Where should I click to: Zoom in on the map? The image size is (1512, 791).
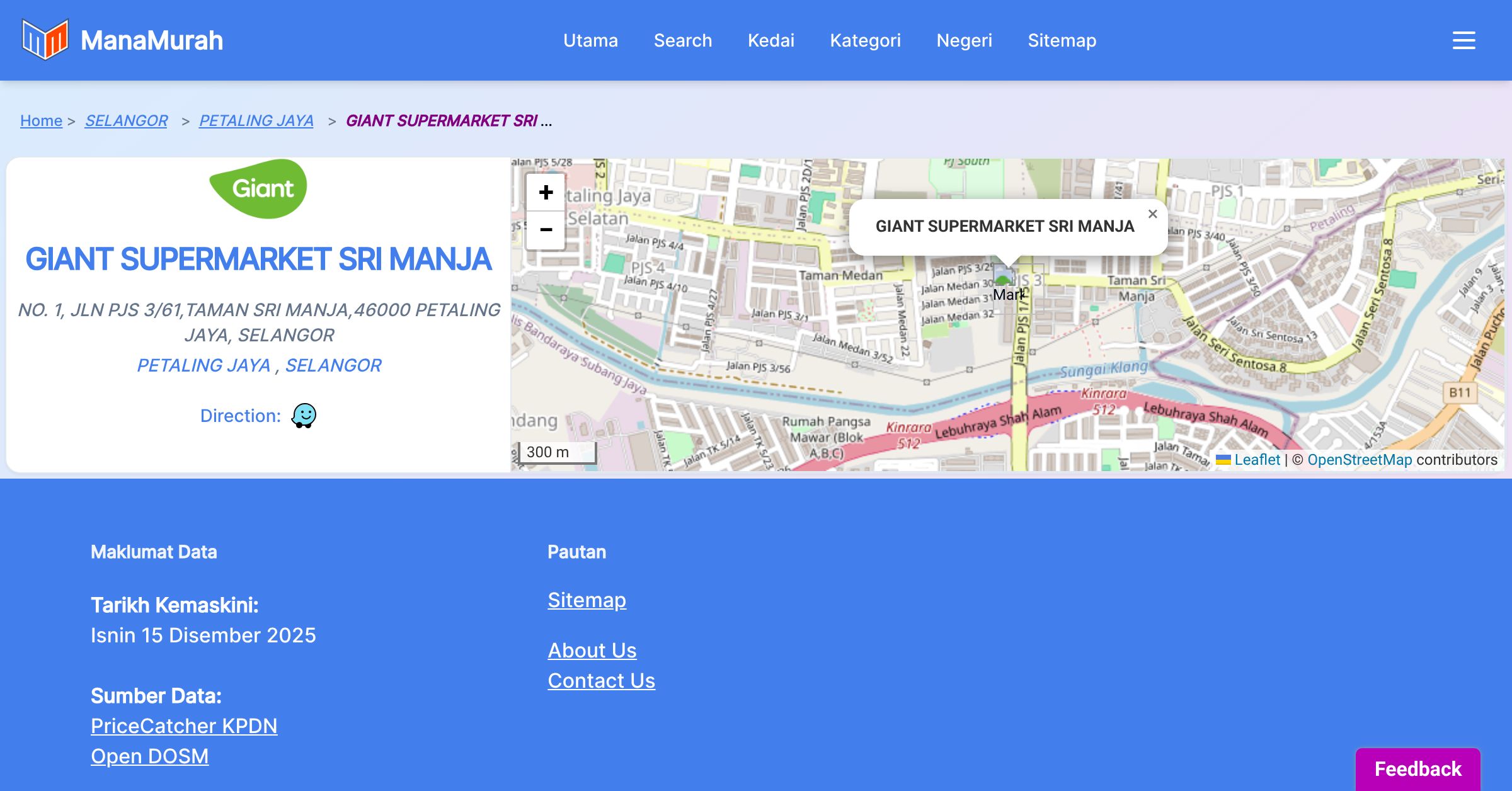546,193
